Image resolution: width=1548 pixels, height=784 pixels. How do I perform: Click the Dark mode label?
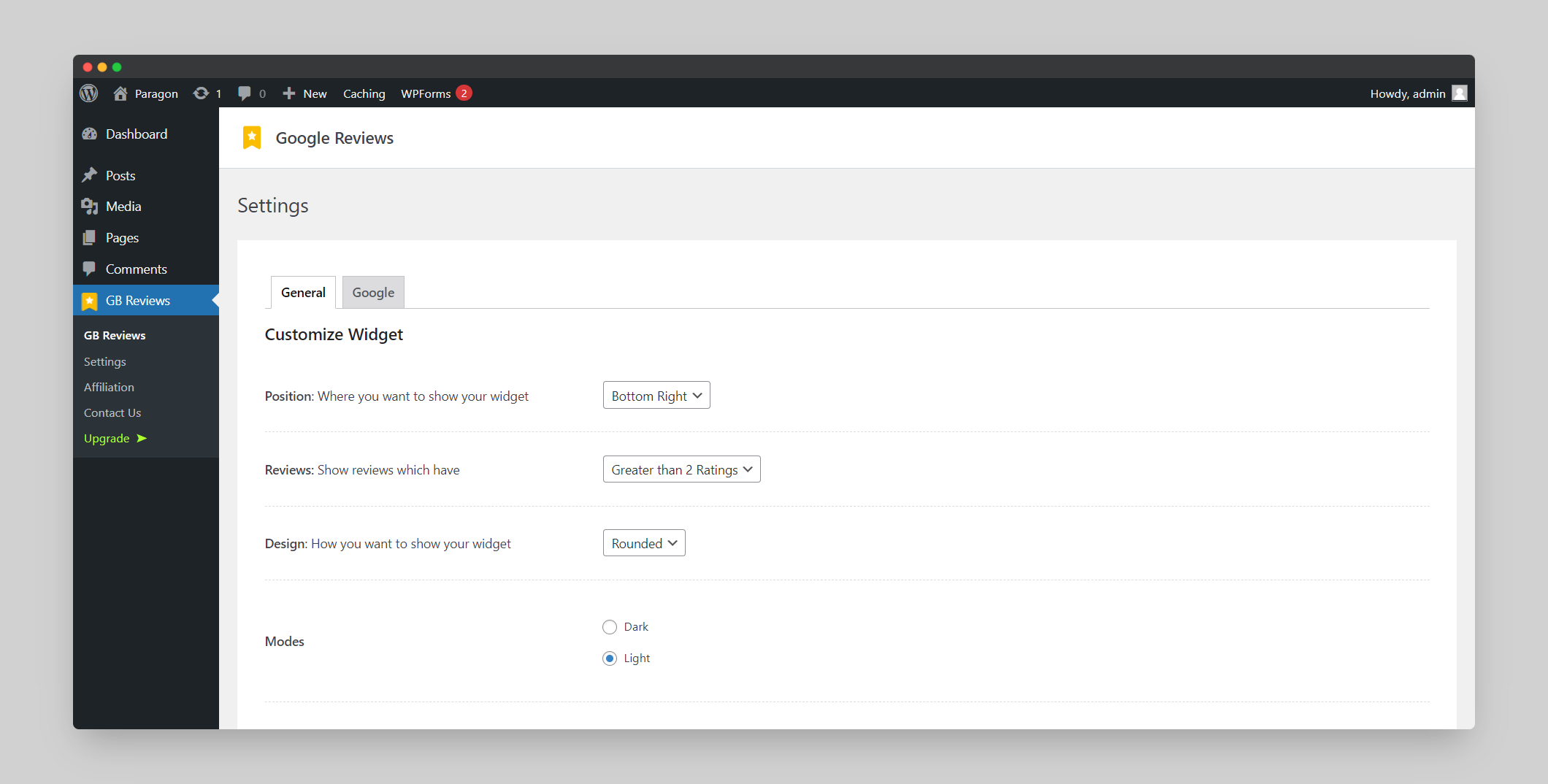[636, 627]
